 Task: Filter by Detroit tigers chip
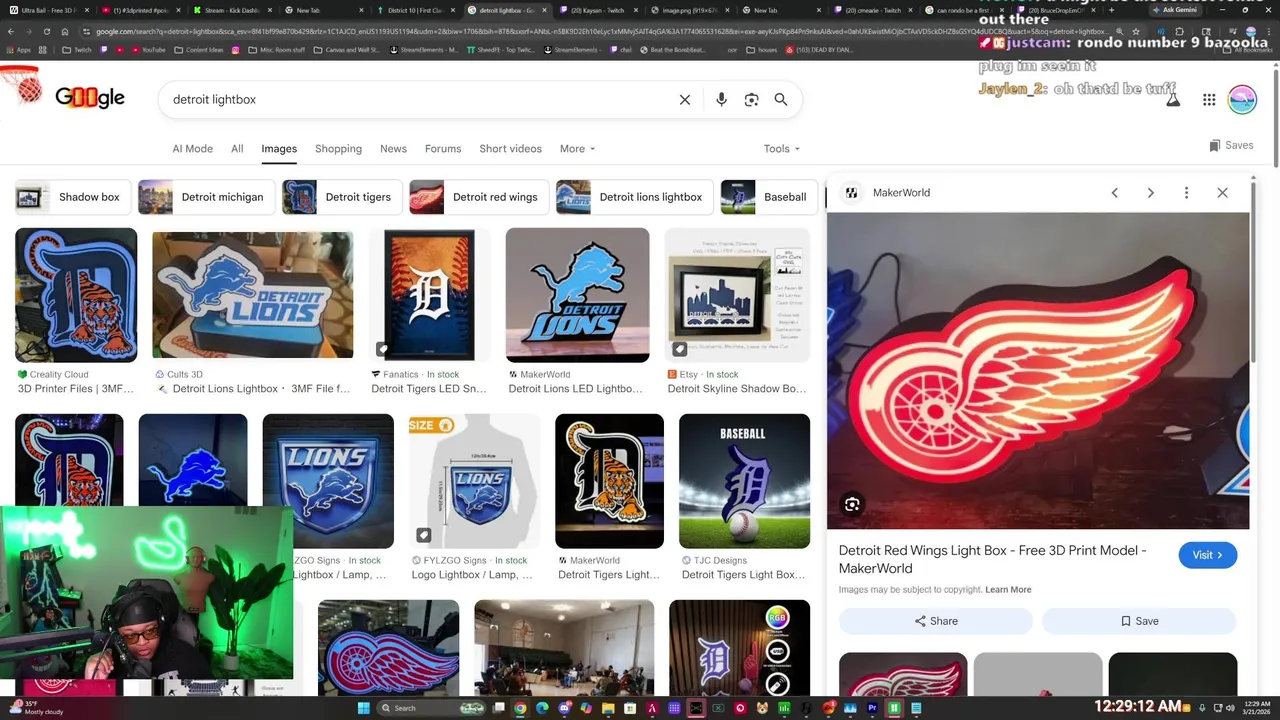click(x=341, y=197)
